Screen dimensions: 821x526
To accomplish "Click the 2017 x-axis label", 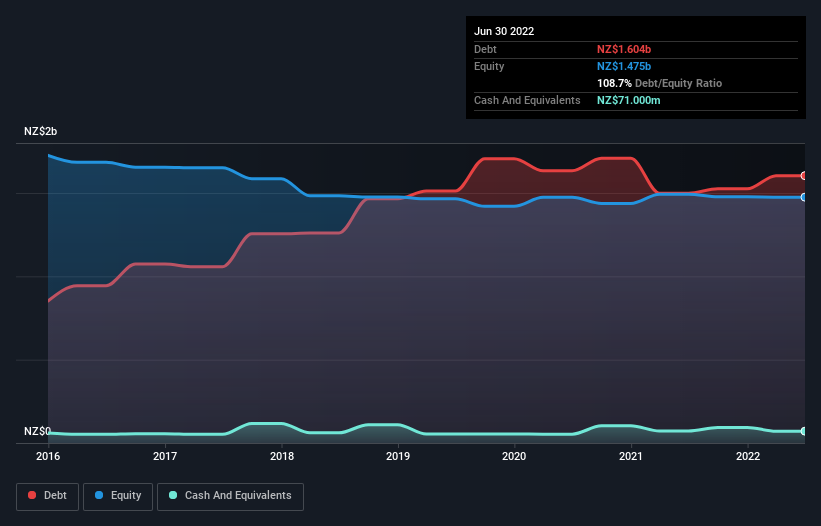I will pyautogui.click(x=165, y=456).
